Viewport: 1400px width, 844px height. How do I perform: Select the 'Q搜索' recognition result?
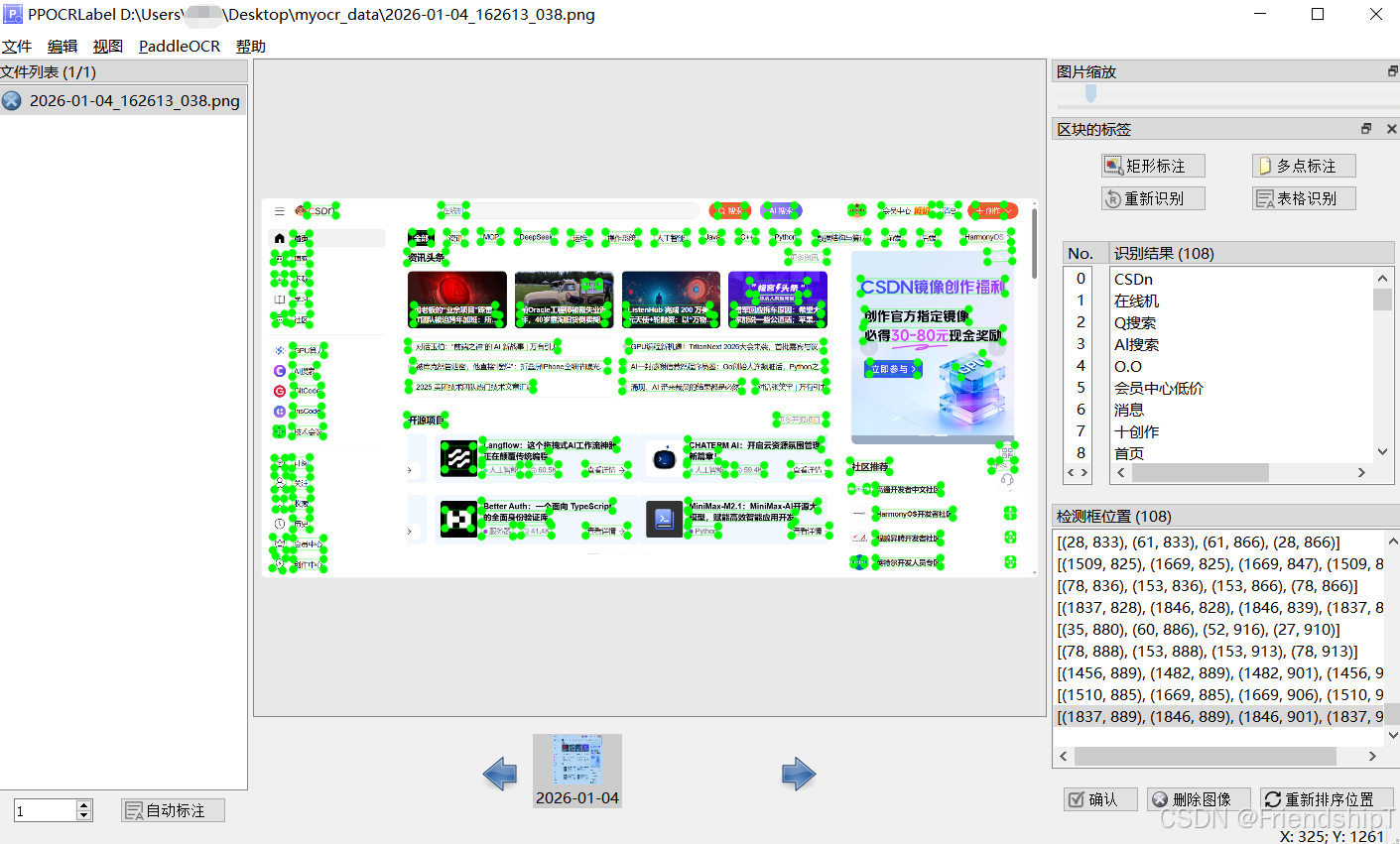tap(1241, 322)
